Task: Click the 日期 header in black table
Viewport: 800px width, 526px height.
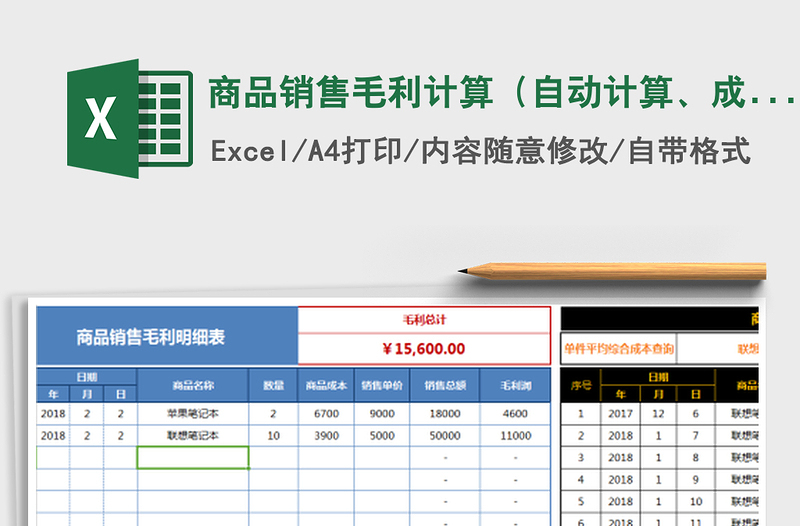Action: coord(658,377)
